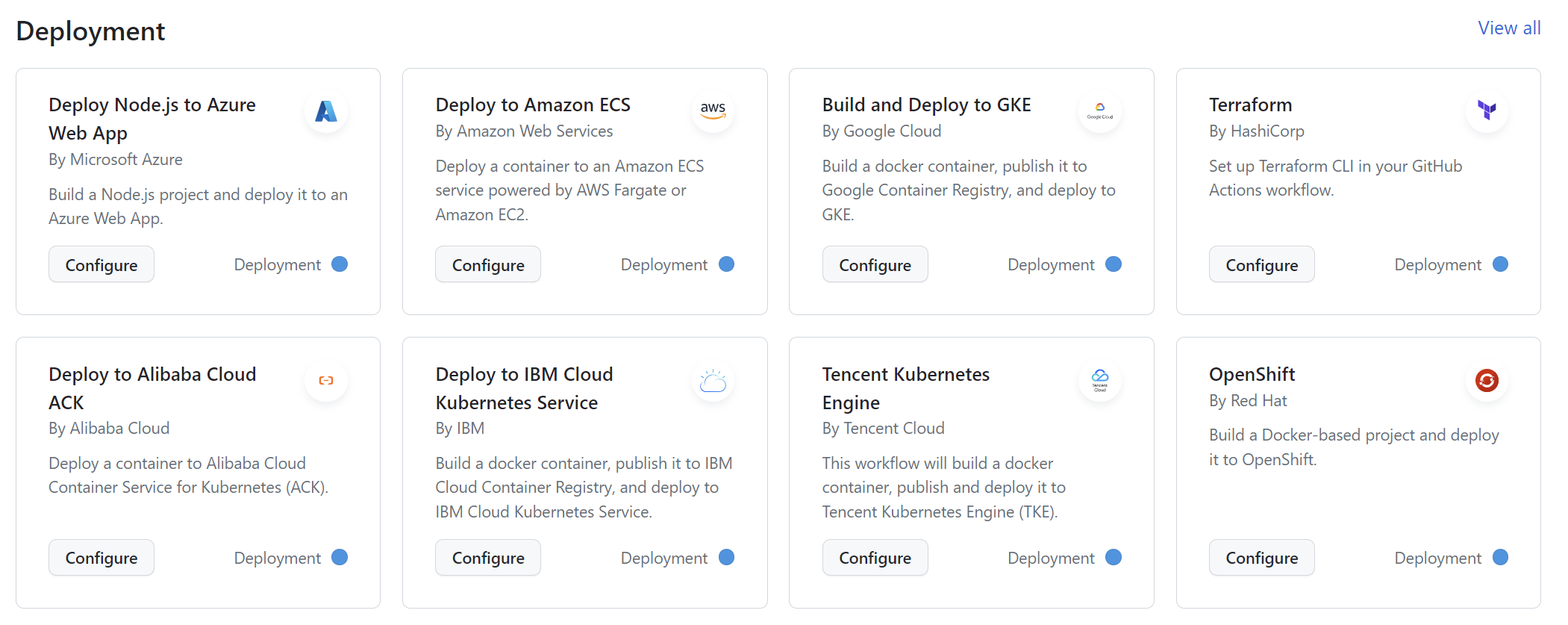Configure IBM Cloud Kubernetes Service workflow
1568x625 pixels.
488,557
